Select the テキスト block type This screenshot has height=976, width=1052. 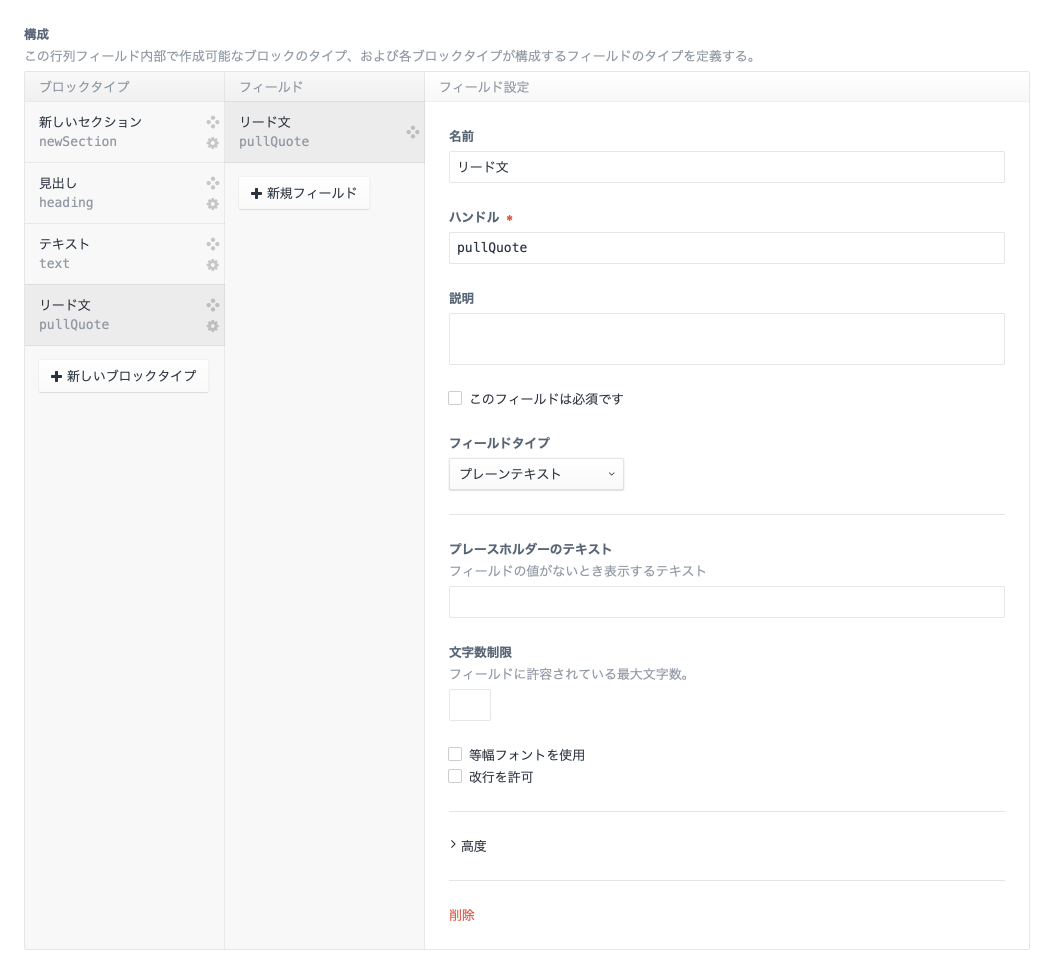[x=110, y=254]
